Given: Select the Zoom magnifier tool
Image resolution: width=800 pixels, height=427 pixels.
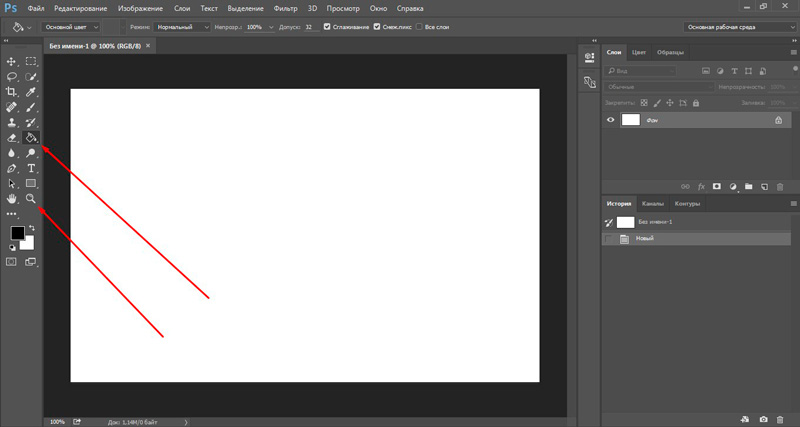Looking at the screenshot, I should [31, 198].
